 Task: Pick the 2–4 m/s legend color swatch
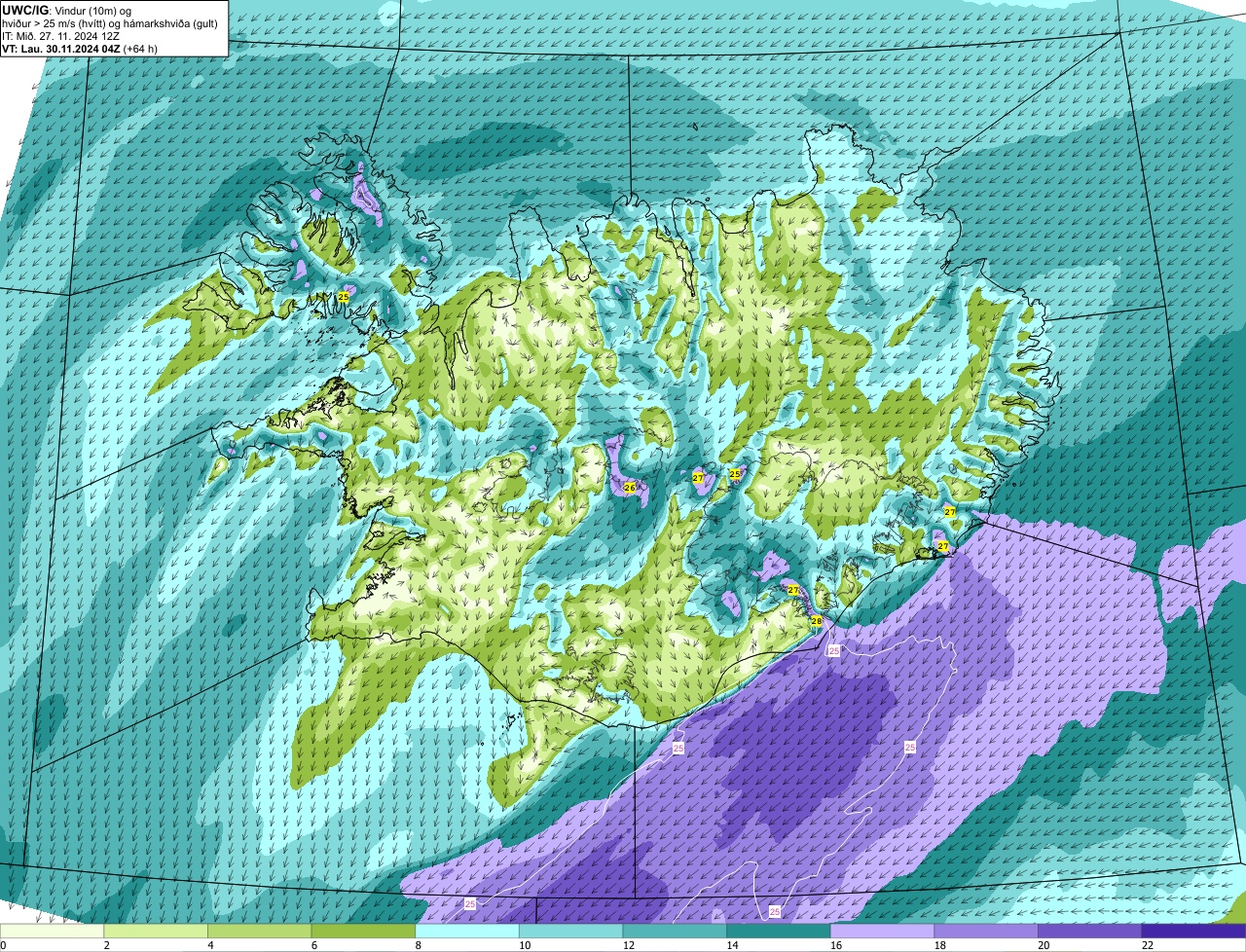[156, 932]
